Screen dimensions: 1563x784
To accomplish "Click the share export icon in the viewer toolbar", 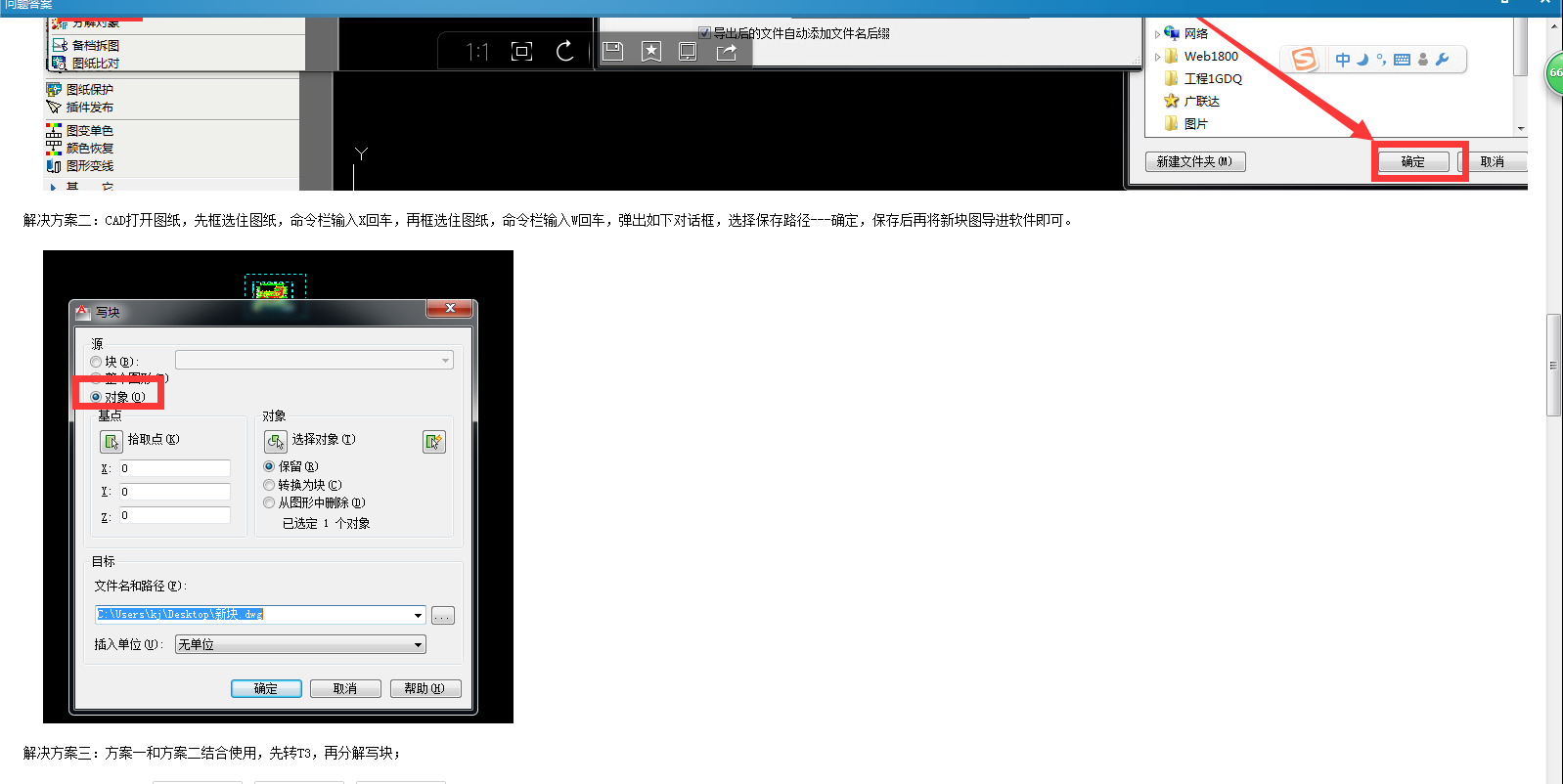I will [726, 52].
